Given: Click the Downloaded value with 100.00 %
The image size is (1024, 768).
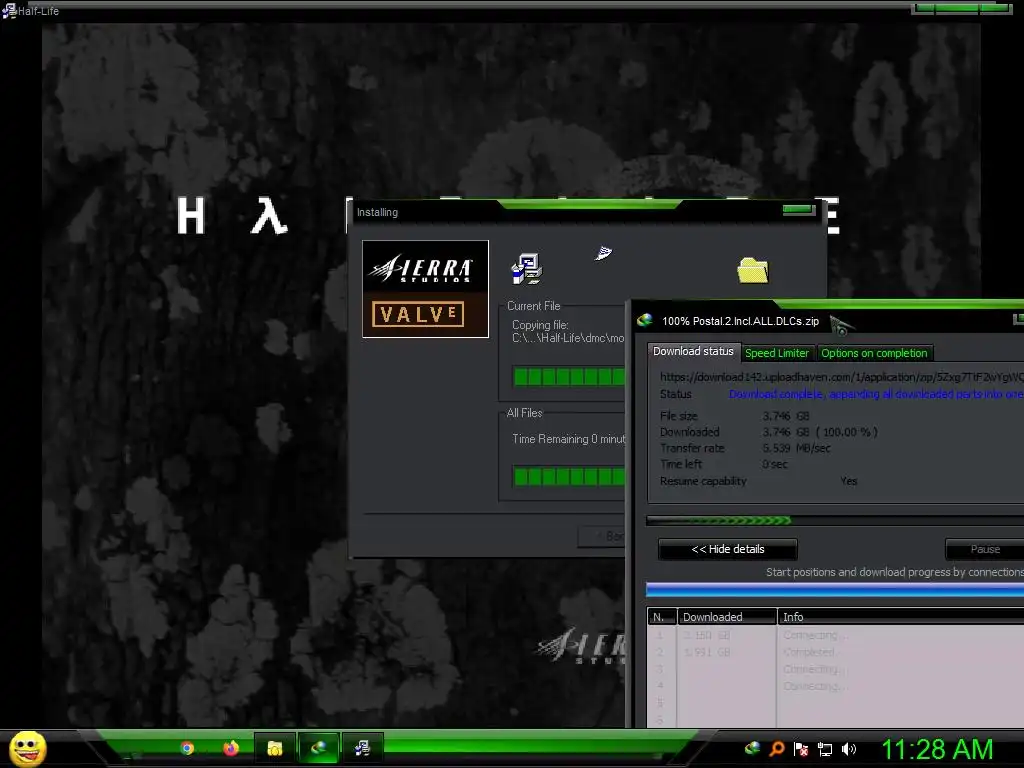Looking at the screenshot, I should (820, 432).
